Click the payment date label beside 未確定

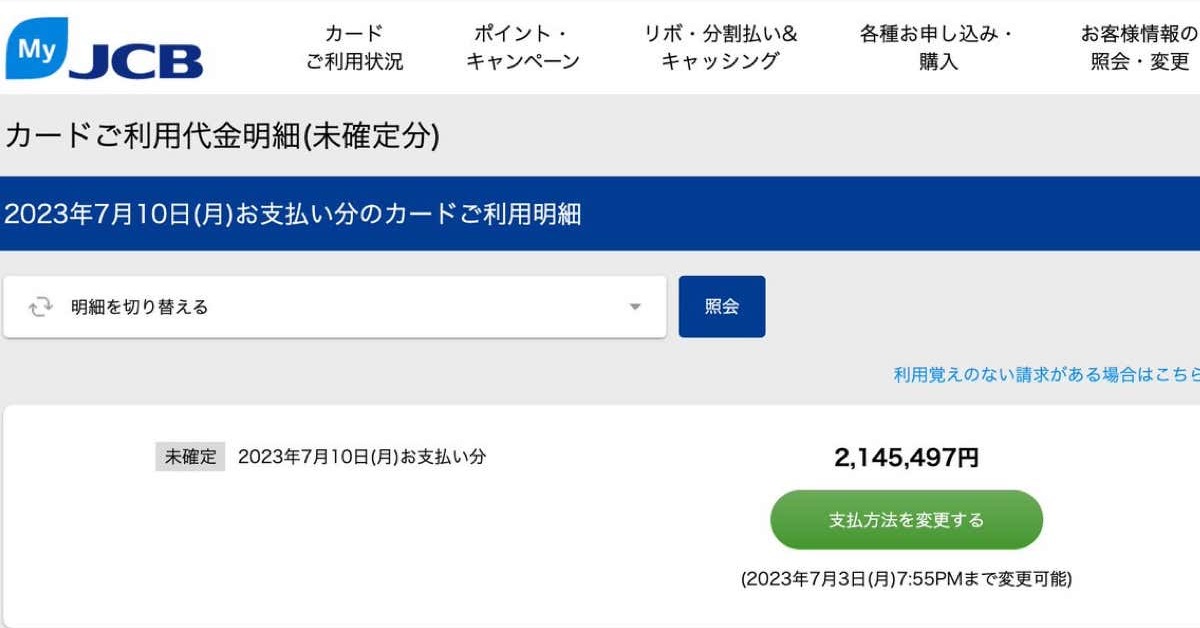pos(362,457)
